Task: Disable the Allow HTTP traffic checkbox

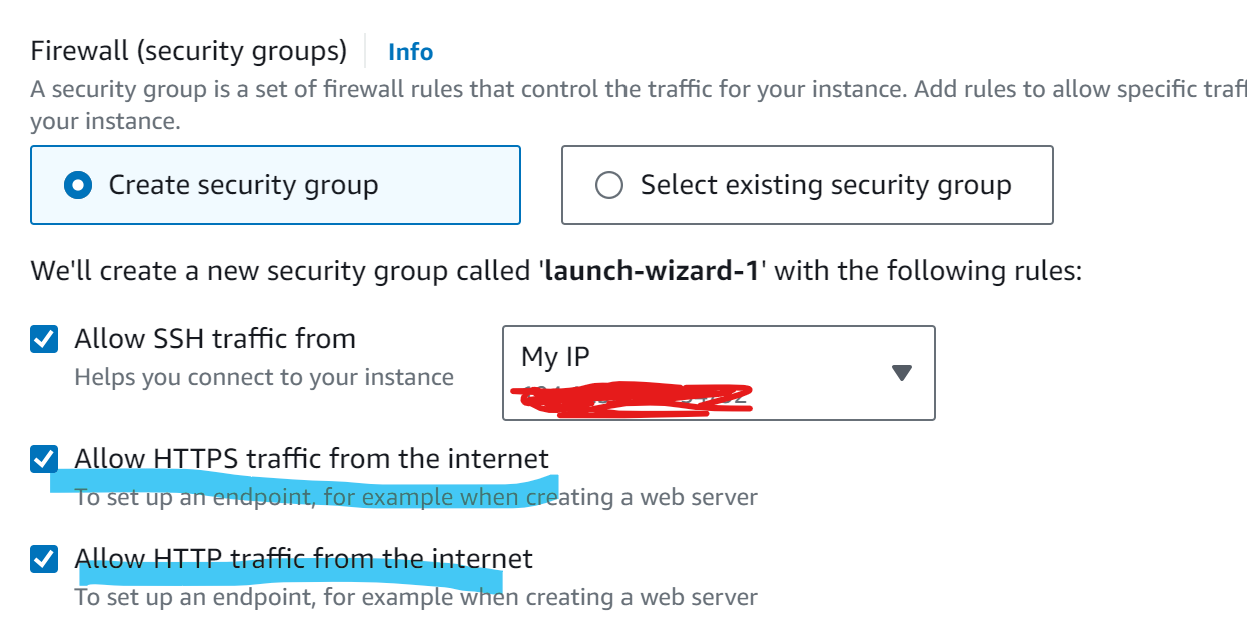Action: click(44, 558)
